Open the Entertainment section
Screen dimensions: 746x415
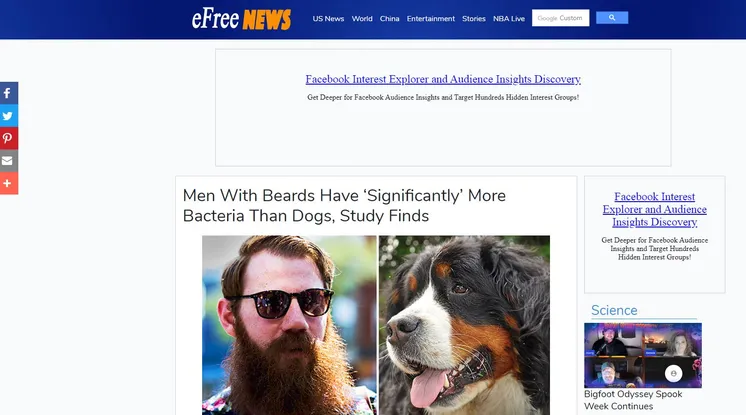point(431,19)
